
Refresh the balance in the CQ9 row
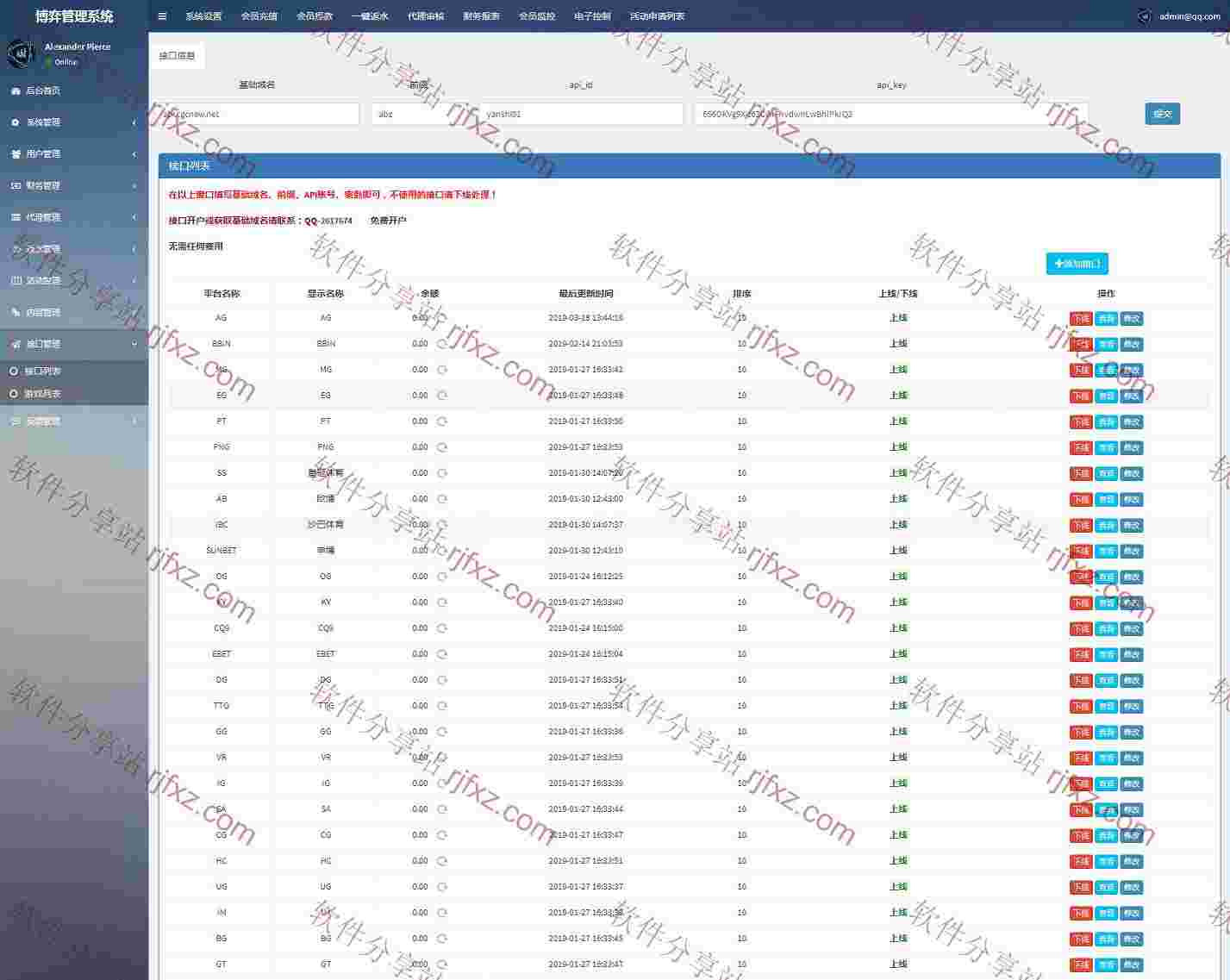[x=442, y=628]
